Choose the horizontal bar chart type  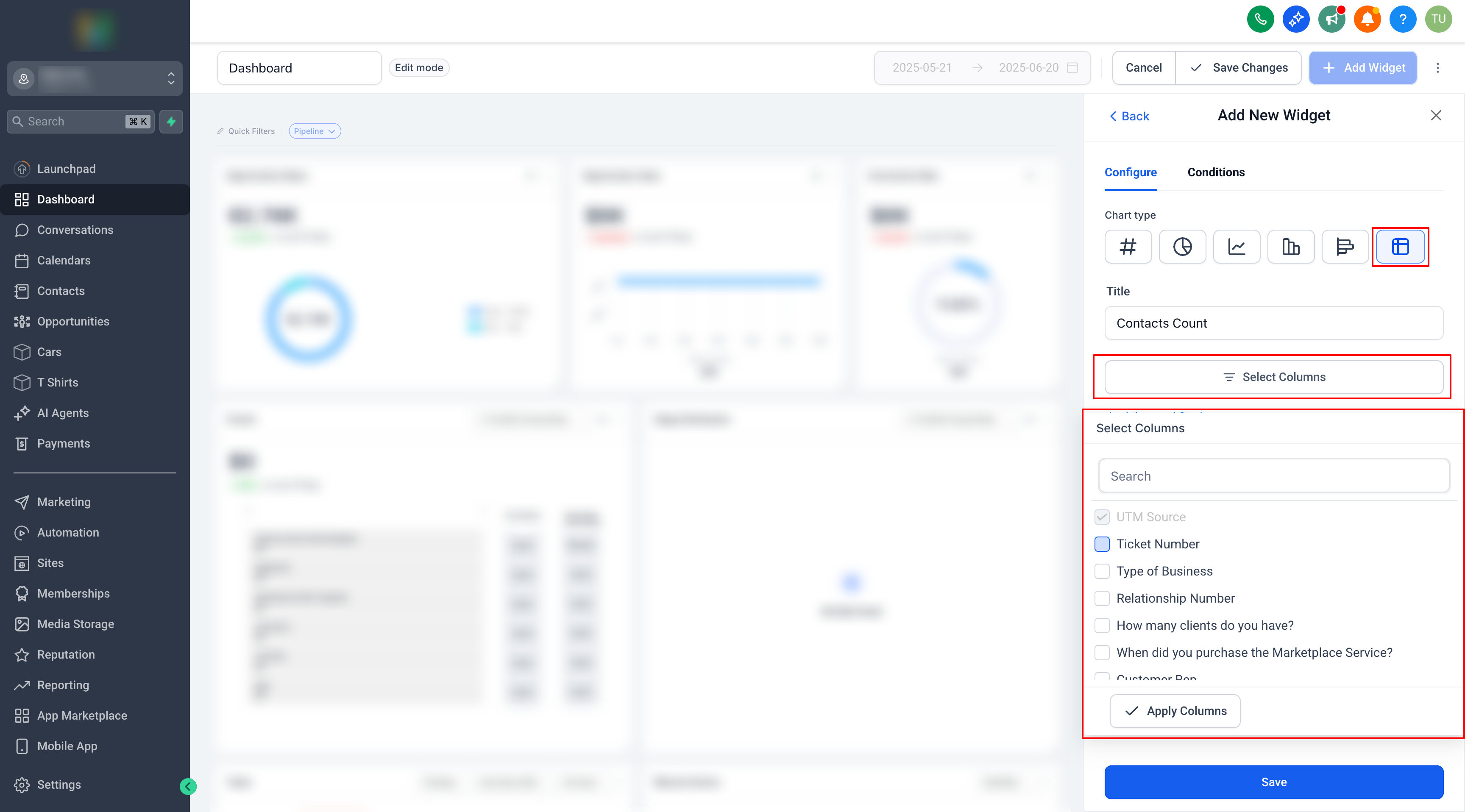pos(1345,247)
